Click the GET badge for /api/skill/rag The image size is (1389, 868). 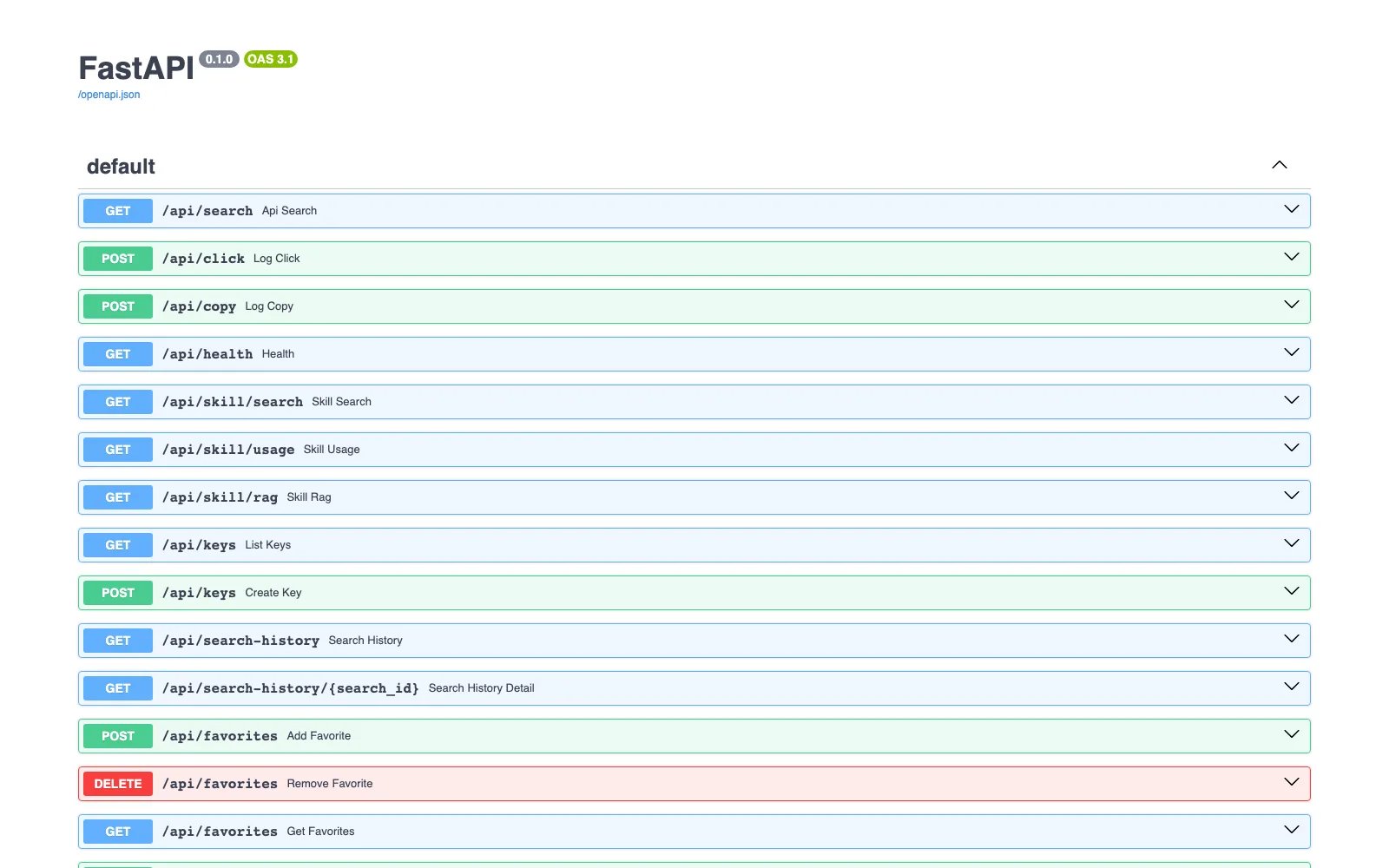pos(118,497)
